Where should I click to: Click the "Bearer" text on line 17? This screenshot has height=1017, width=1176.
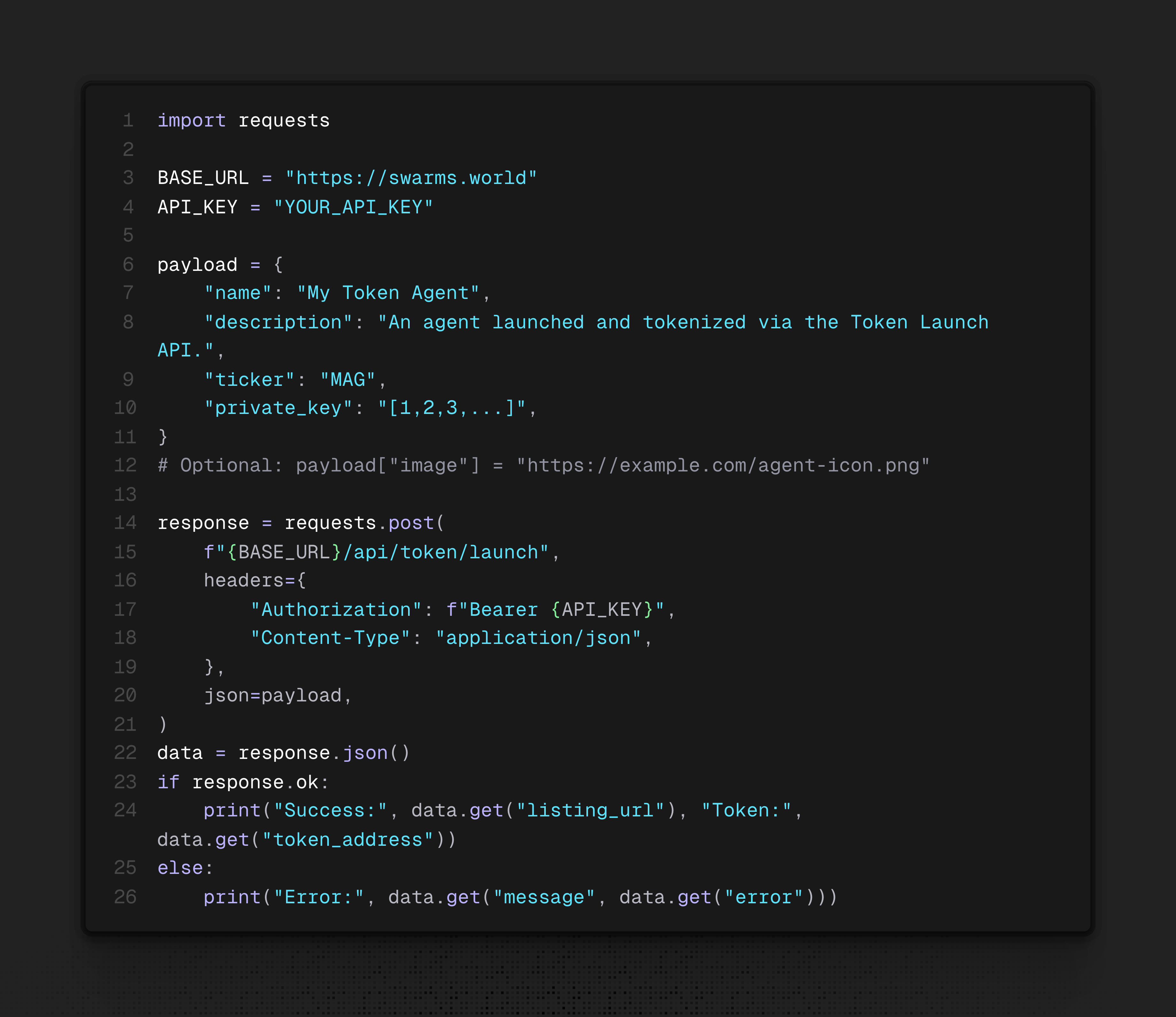(504, 610)
